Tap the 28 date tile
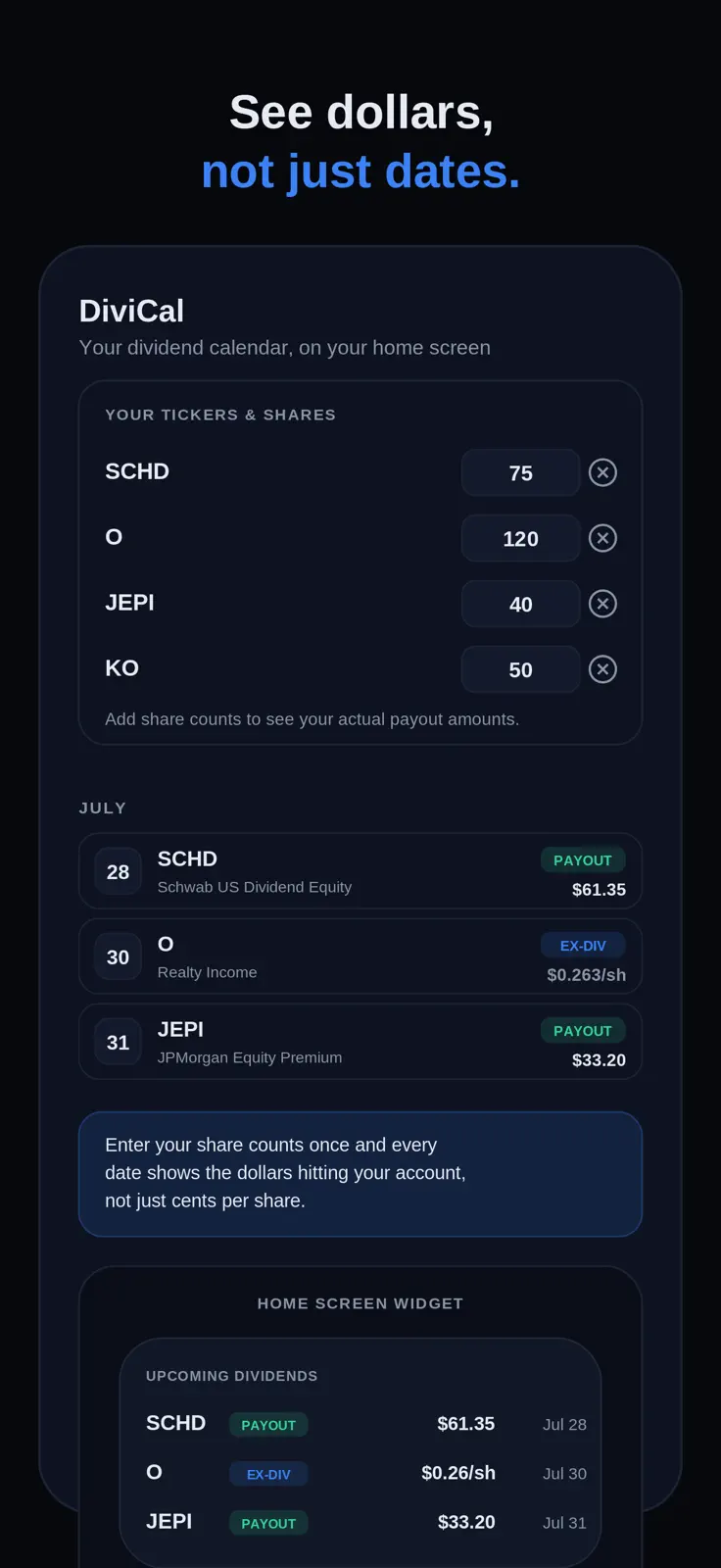The height and width of the screenshot is (1568, 721). [x=119, y=872]
